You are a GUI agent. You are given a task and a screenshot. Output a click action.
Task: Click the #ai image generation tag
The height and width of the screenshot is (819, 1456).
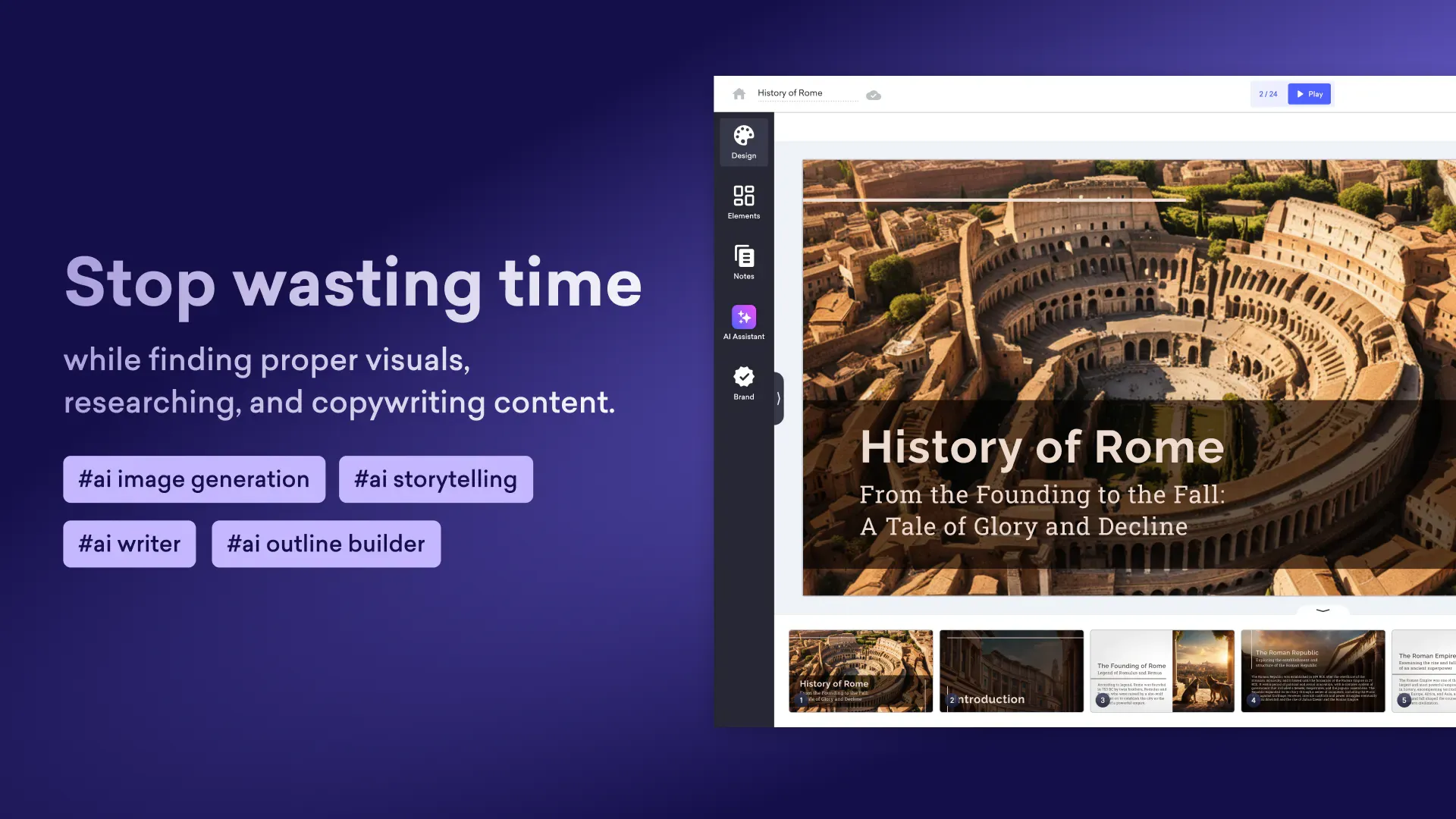pos(194,479)
